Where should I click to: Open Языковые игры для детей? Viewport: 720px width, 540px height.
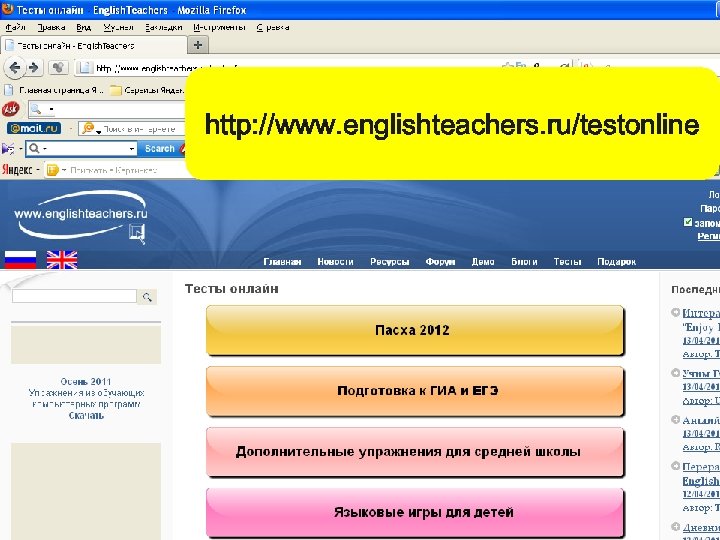(x=415, y=512)
